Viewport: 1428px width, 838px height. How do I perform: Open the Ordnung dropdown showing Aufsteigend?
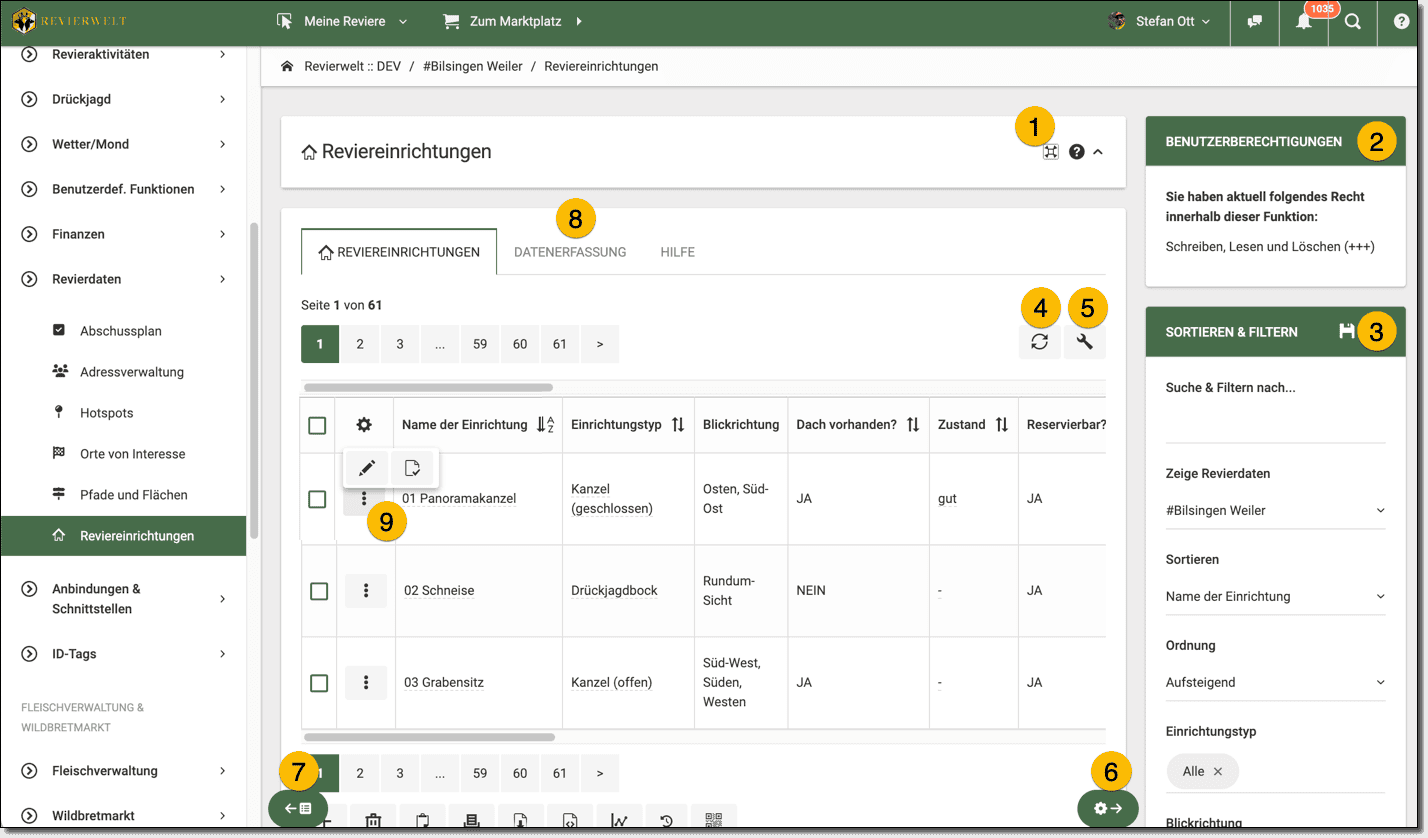[1275, 682]
